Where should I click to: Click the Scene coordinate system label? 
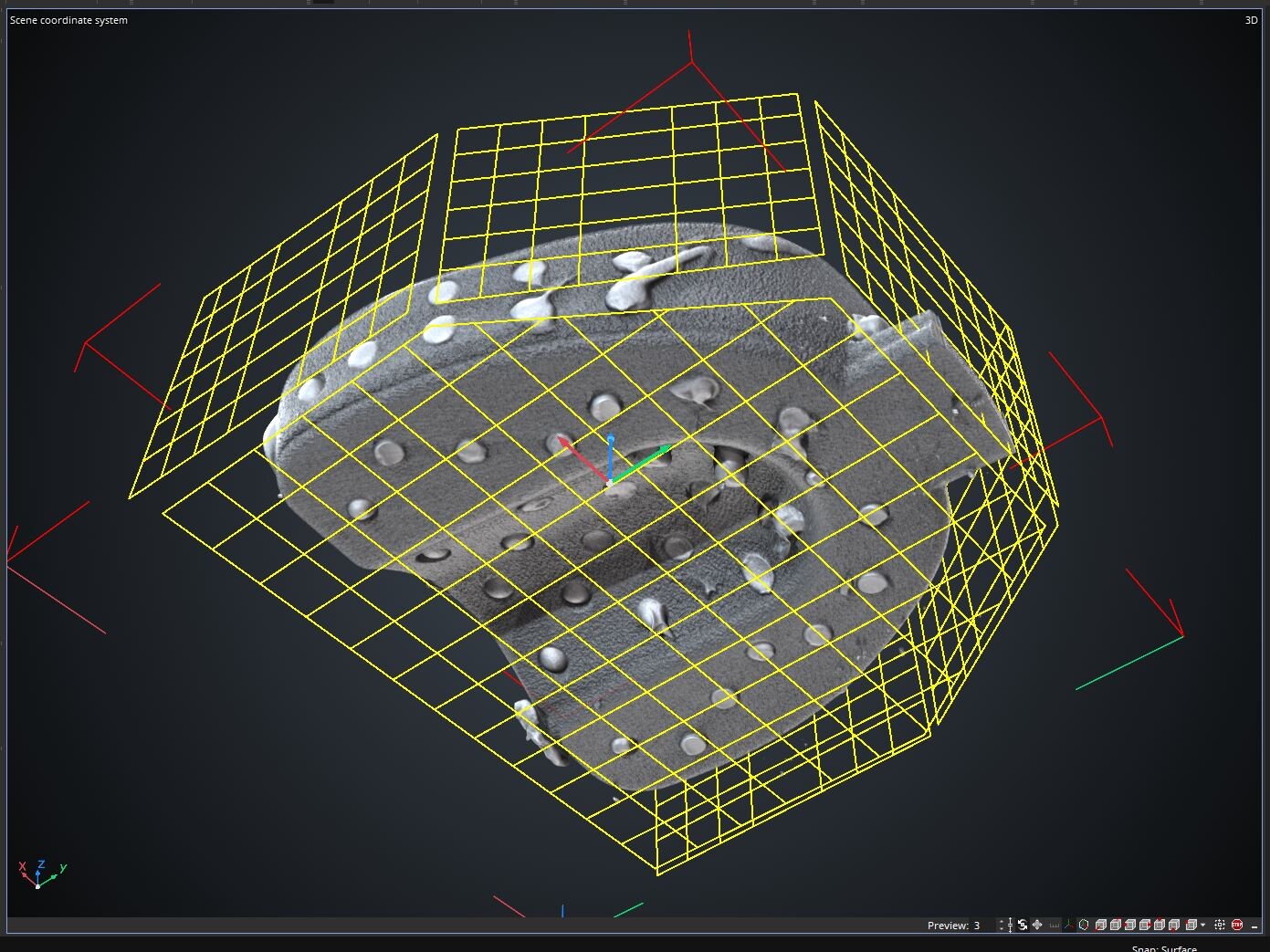(x=68, y=20)
